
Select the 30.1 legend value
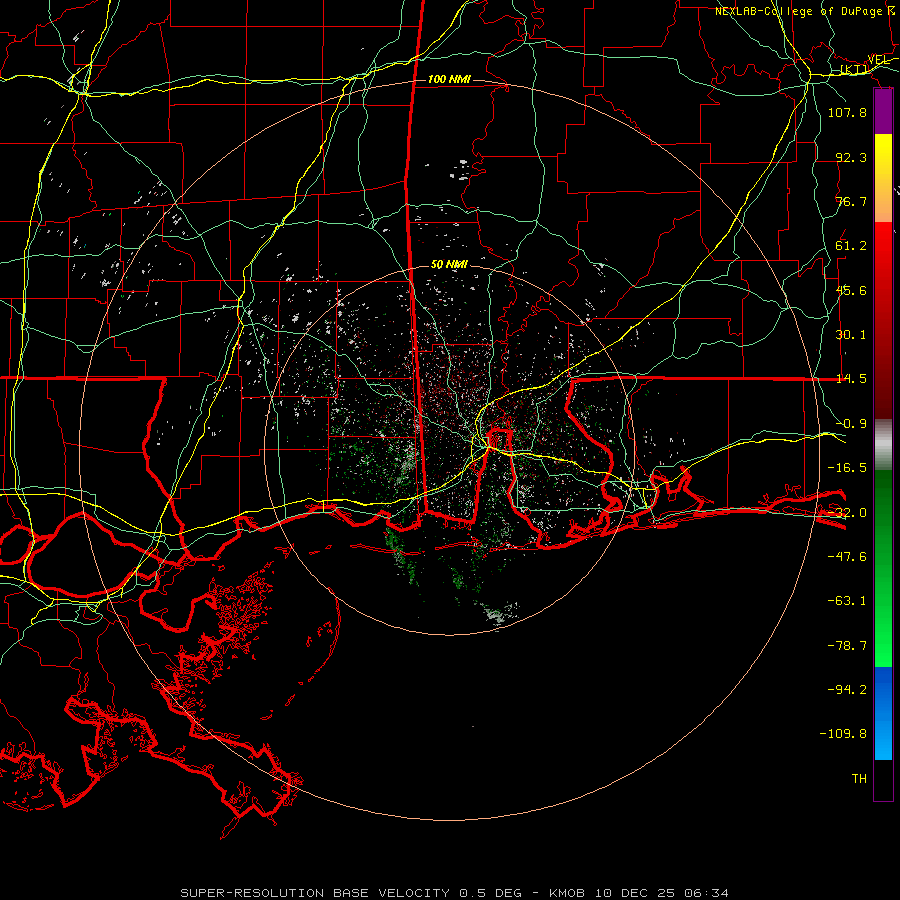tap(851, 335)
